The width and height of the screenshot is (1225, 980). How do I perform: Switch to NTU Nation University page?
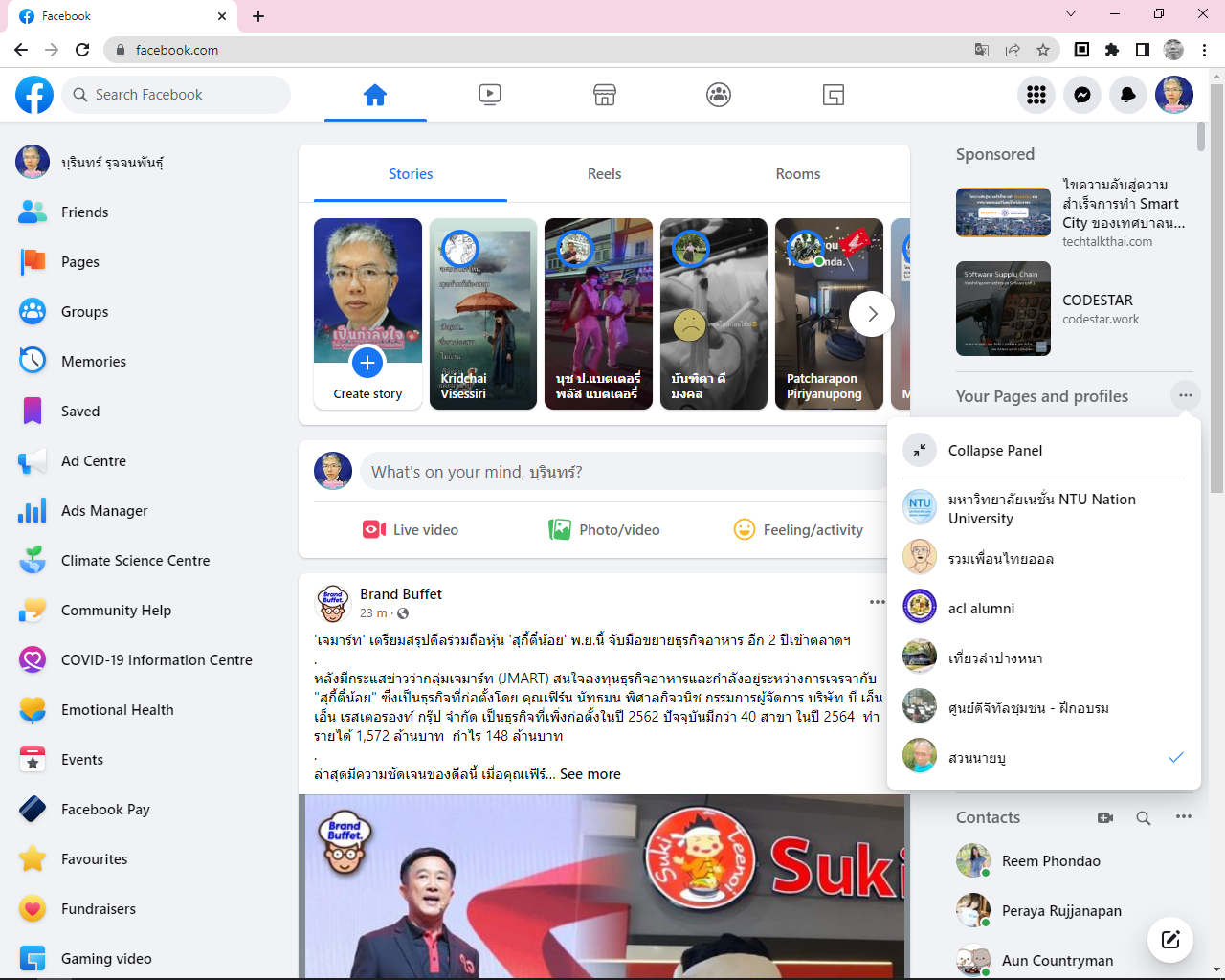pyautogui.click(x=1044, y=508)
